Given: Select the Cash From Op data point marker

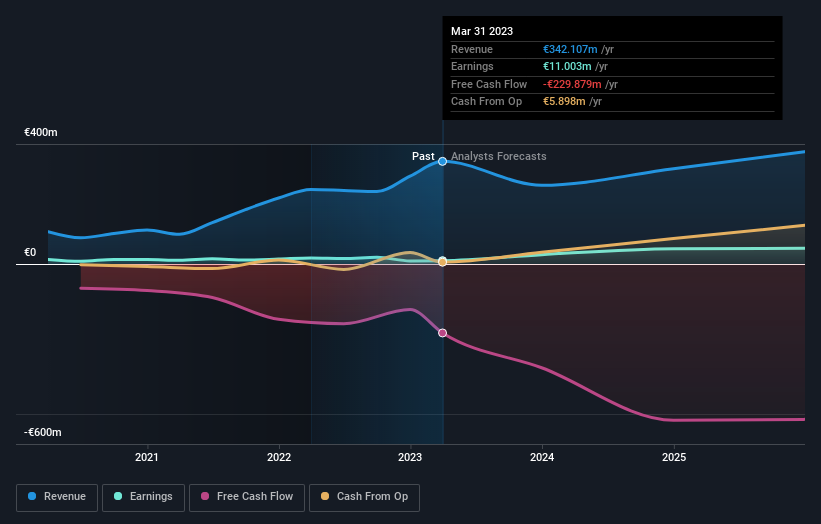Looking at the screenshot, I should (x=442, y=262).
